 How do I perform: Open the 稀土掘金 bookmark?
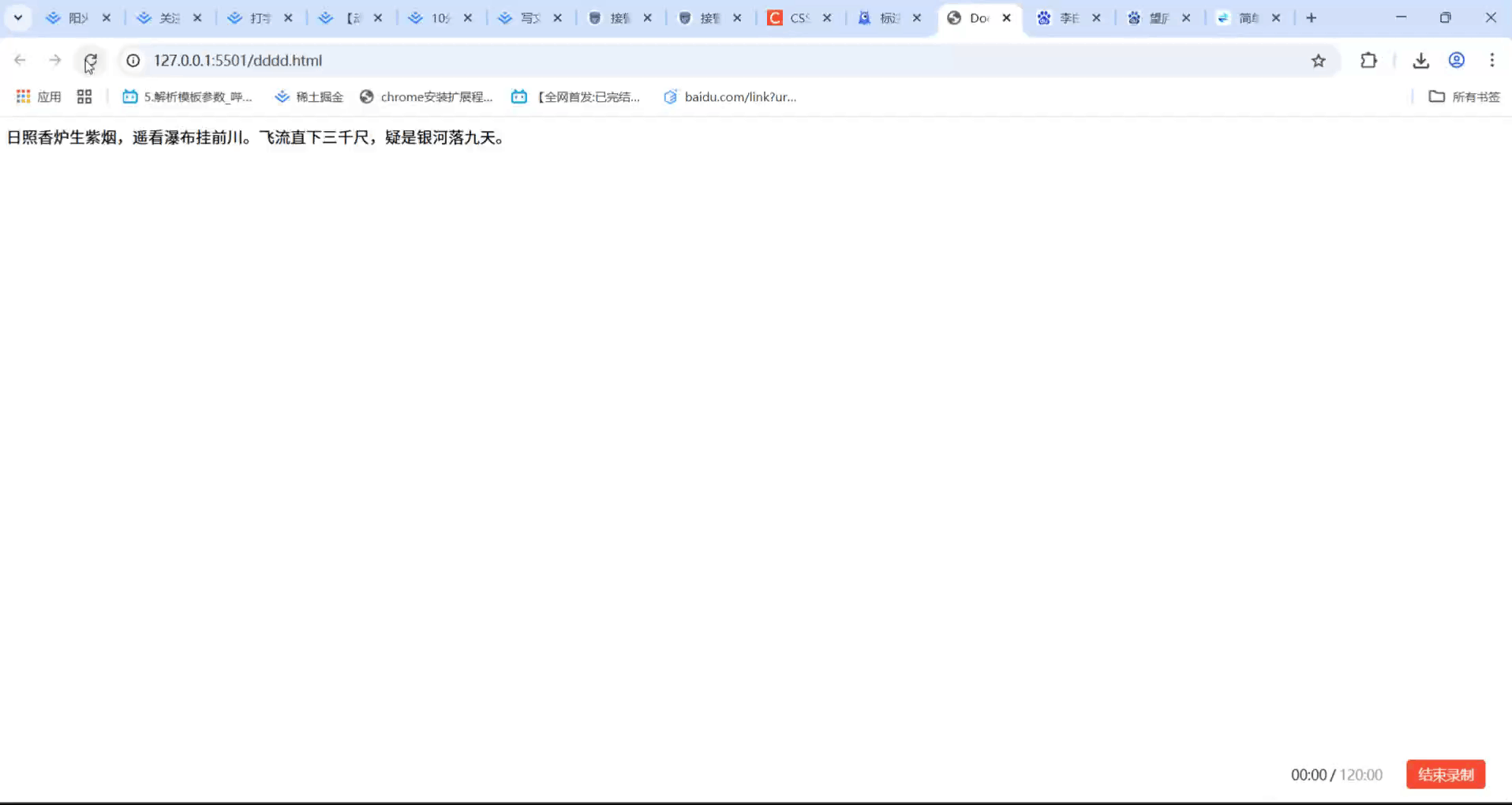(x=309, y=96)
